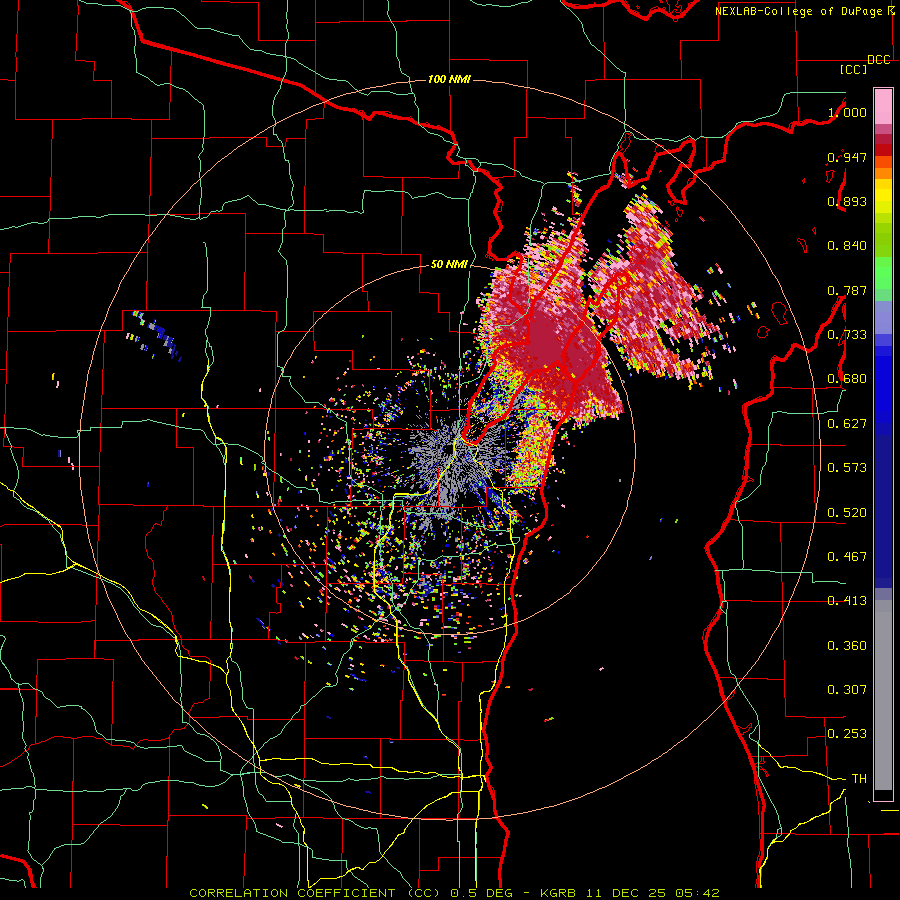Click the 11 DEC 25 05:42 timestamp
This screenshot has height=900, width=900.
(x=655, y=893)
